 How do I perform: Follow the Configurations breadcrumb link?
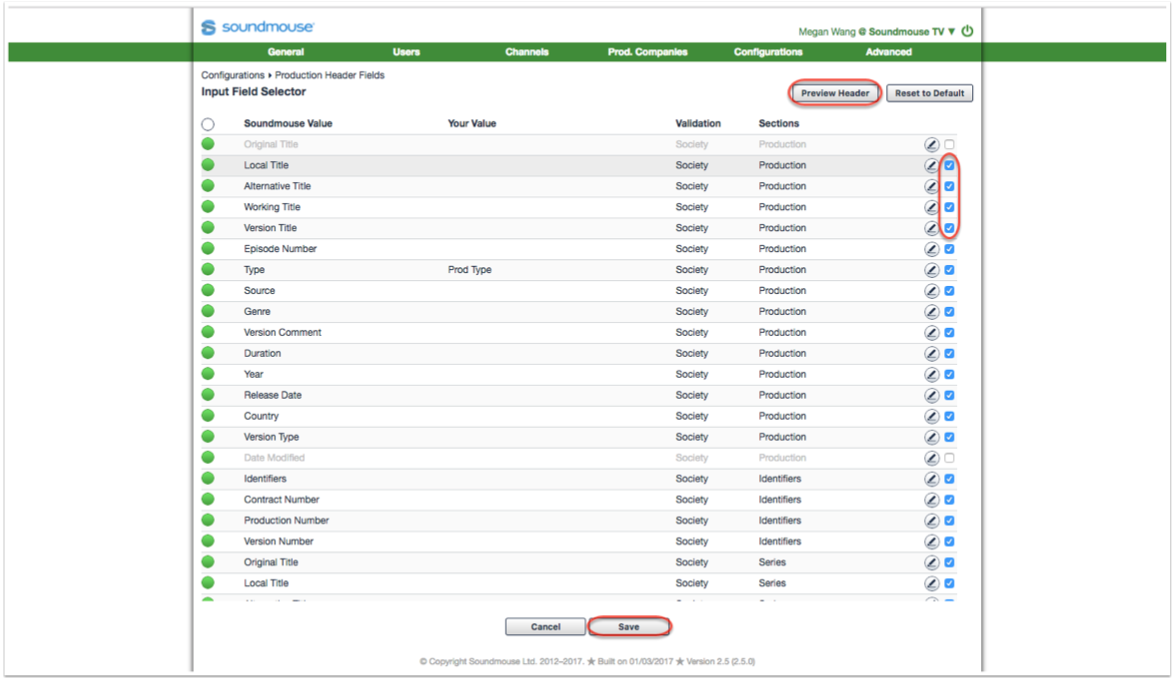(x=232, y=75)
